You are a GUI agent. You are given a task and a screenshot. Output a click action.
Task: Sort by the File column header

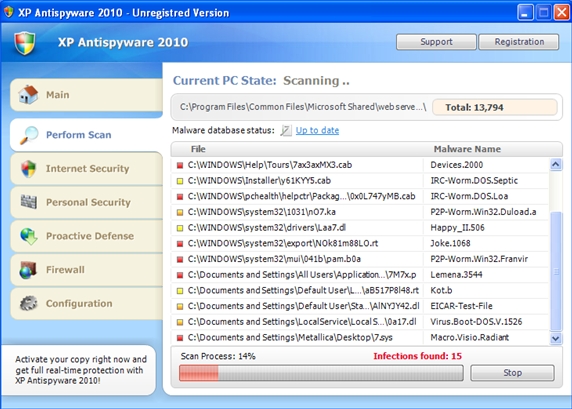198,149
